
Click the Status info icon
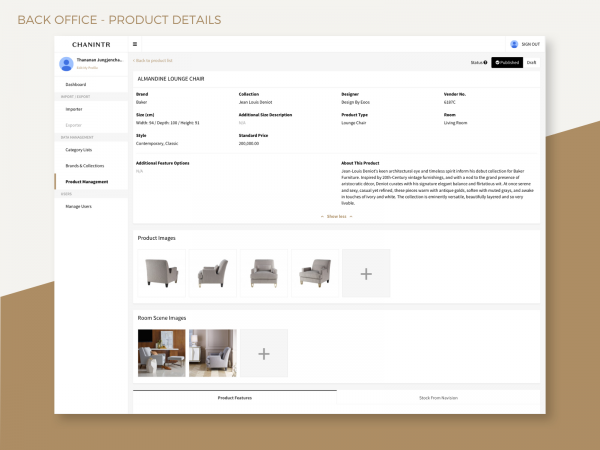click(487, 62)
